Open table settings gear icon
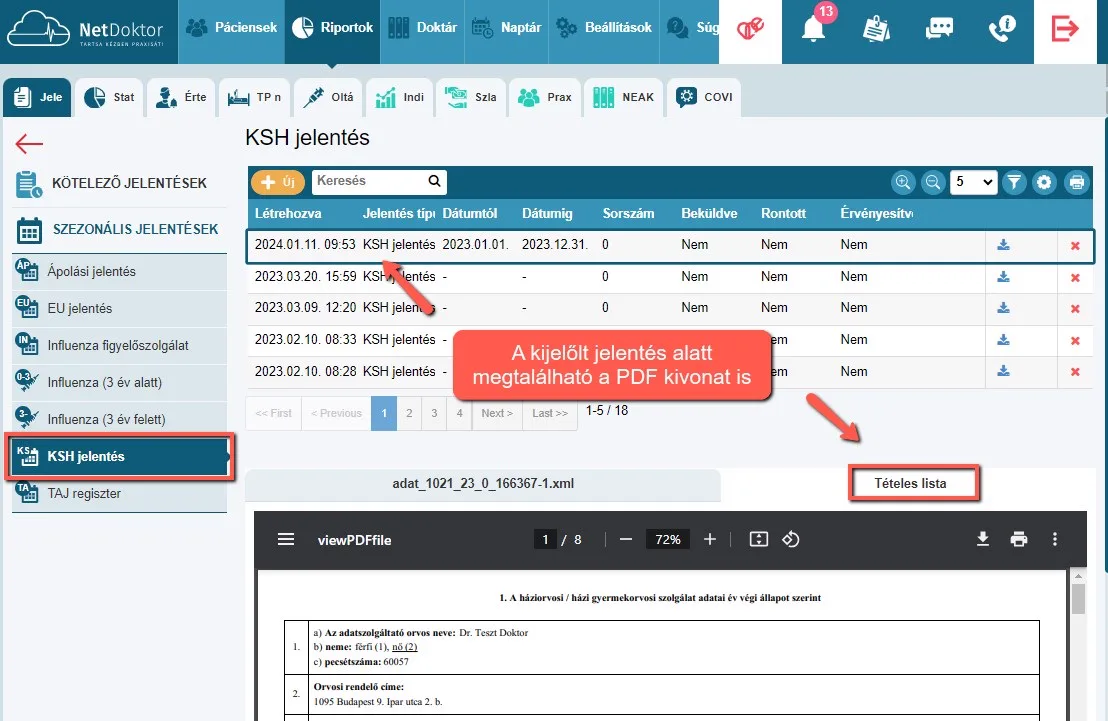 point(1044,182)
